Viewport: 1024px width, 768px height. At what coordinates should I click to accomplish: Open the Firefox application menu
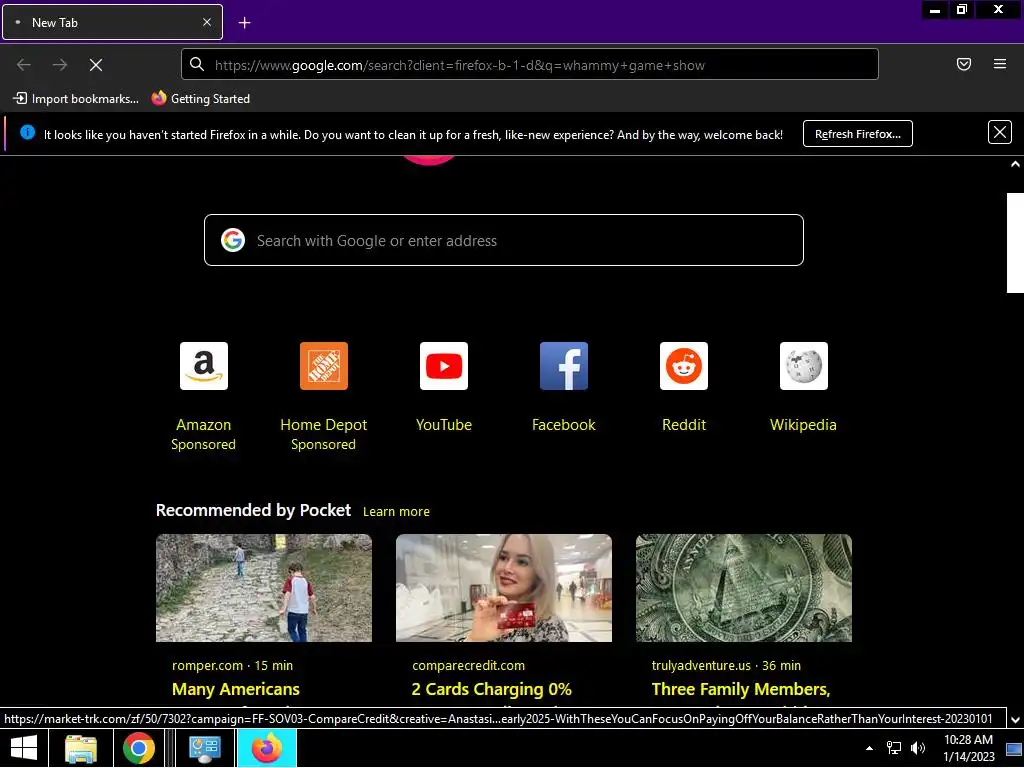999,64
